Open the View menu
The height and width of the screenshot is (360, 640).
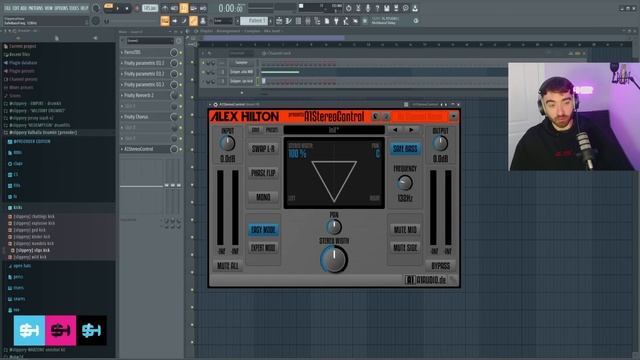(48, 8)
